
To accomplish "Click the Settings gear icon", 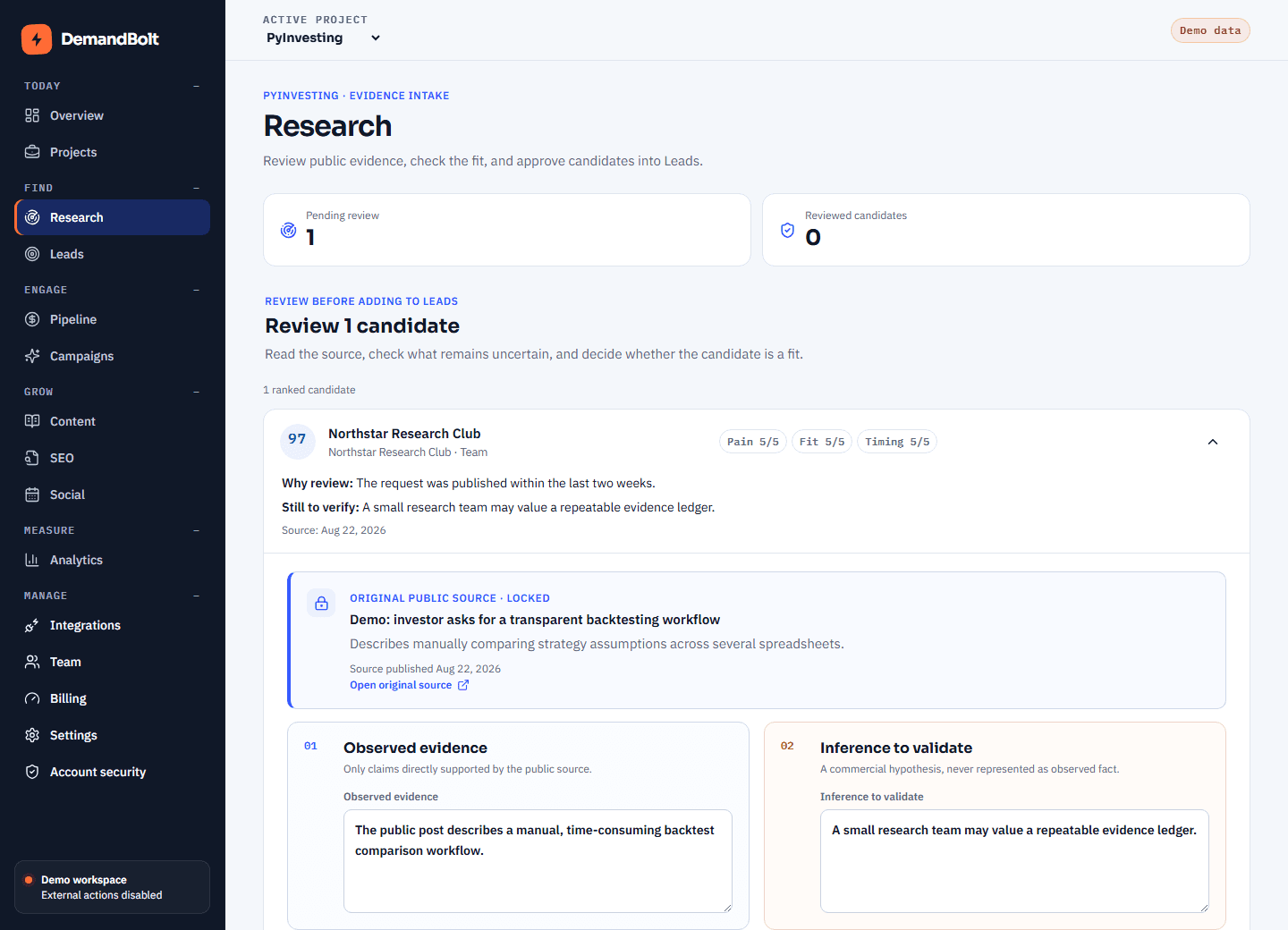I will [x=32, y=735].
